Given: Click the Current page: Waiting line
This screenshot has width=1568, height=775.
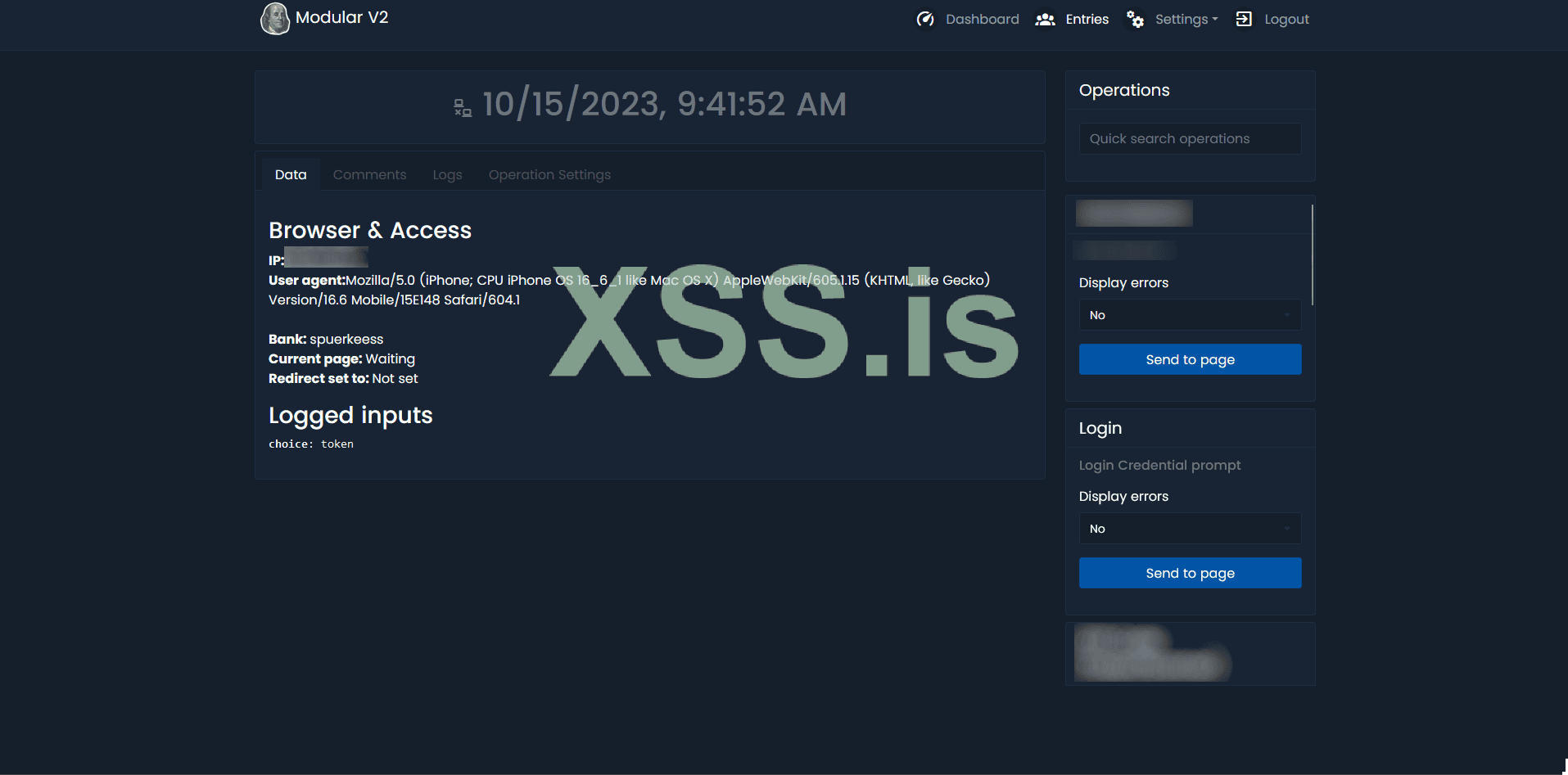Looking at the screenshot, I should (341, 358).
